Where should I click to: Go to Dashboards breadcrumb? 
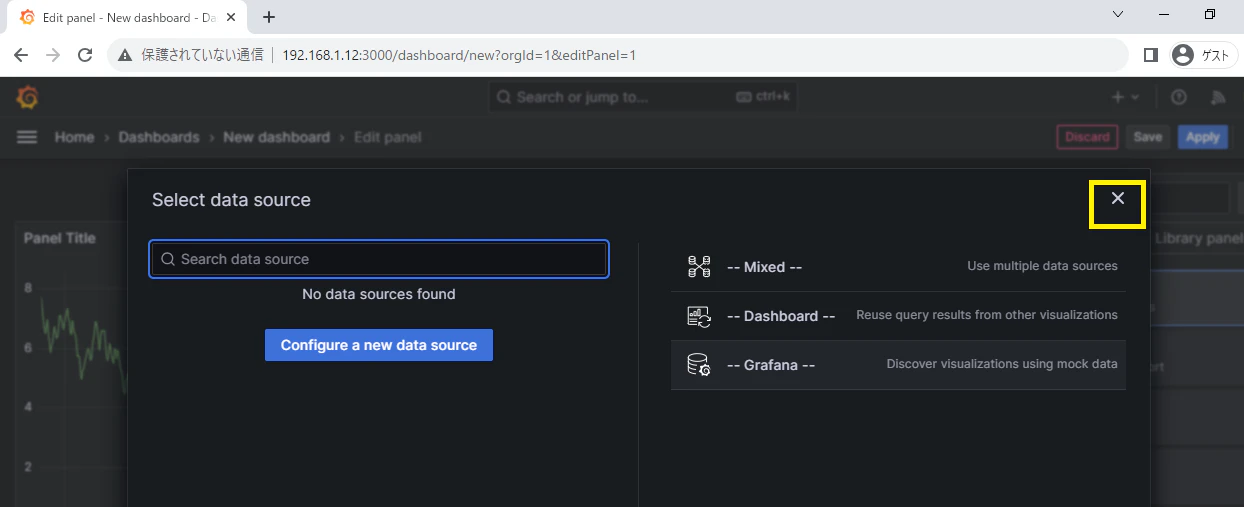pos(159,137)
